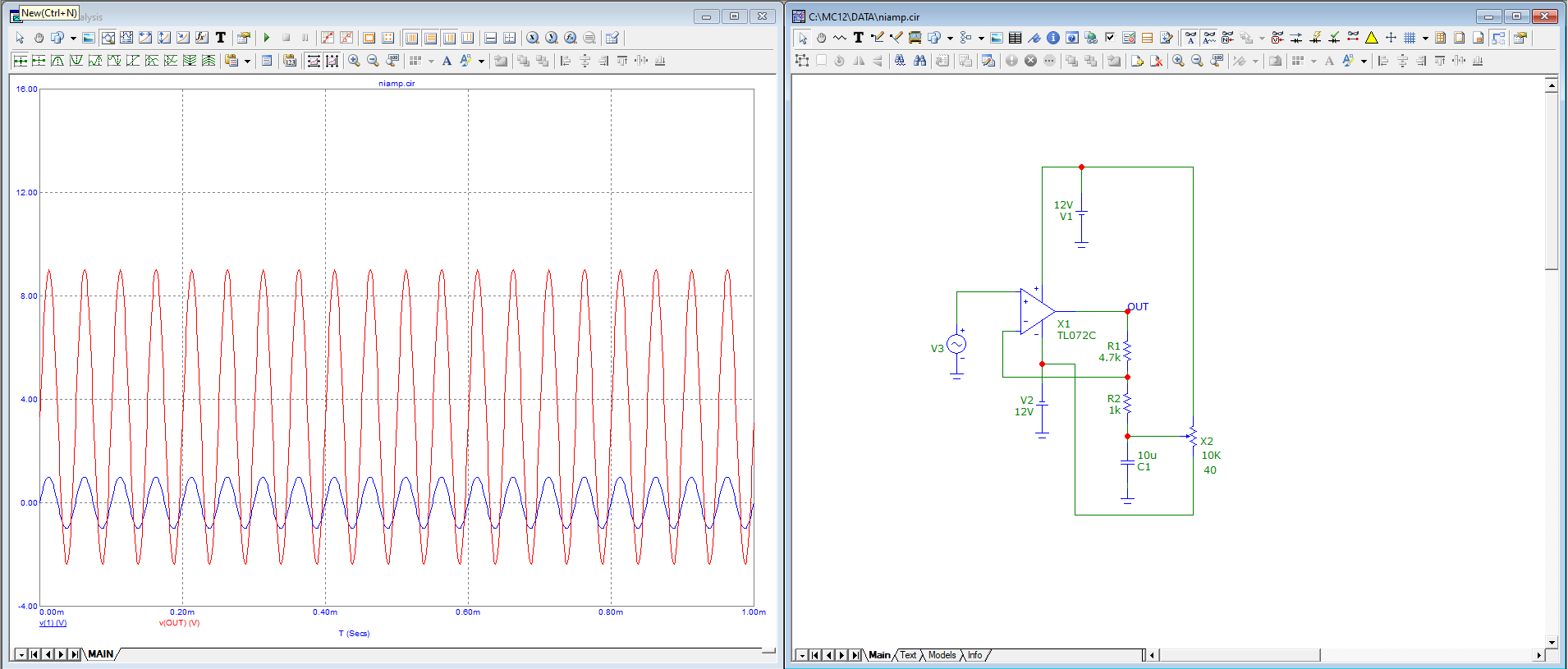Click the Zoom Out magnifier in the analysis toolbar

click(373, 61)
